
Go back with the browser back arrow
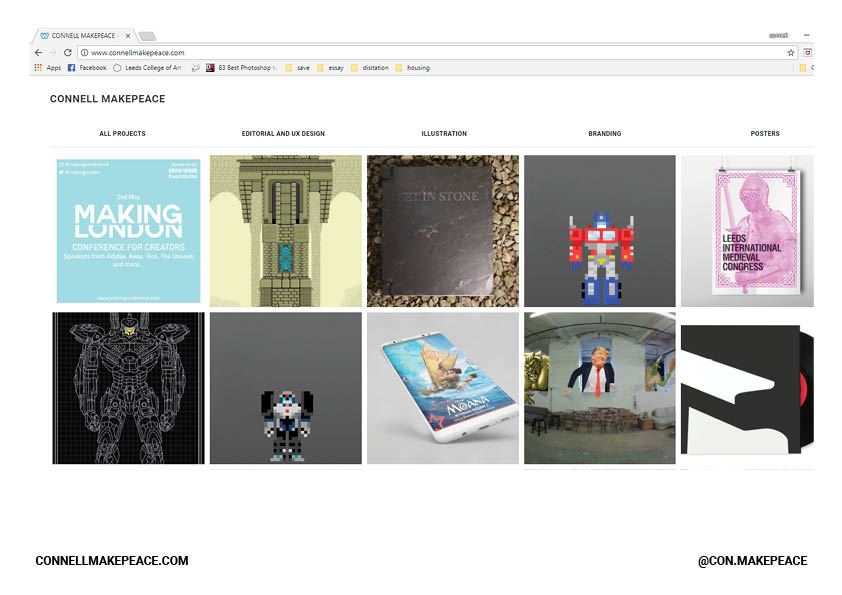(38, 53)
